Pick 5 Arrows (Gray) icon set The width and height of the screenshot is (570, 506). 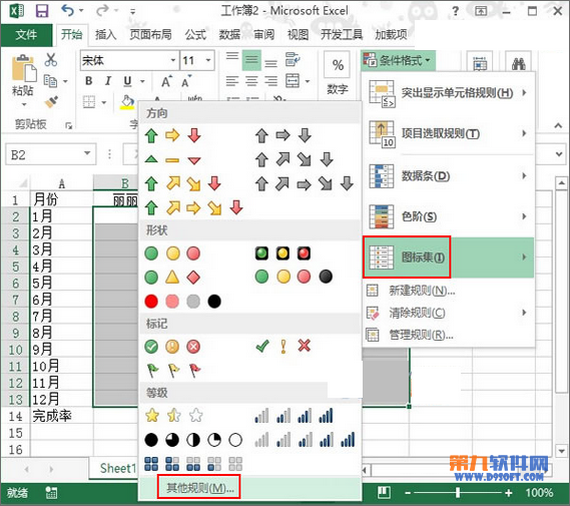(304, 184)
